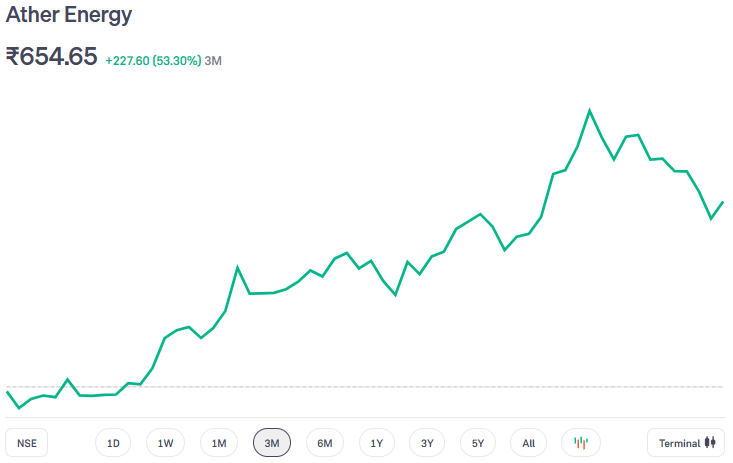The image size is (733, 463).
Task: Switch chart to candlestick view icon
Action: click(581, 443)
